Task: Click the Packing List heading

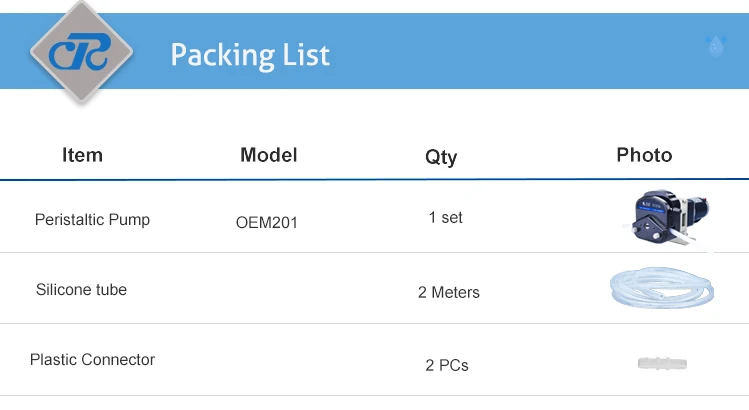Action: pyautogui.click(x=250, y=54)
